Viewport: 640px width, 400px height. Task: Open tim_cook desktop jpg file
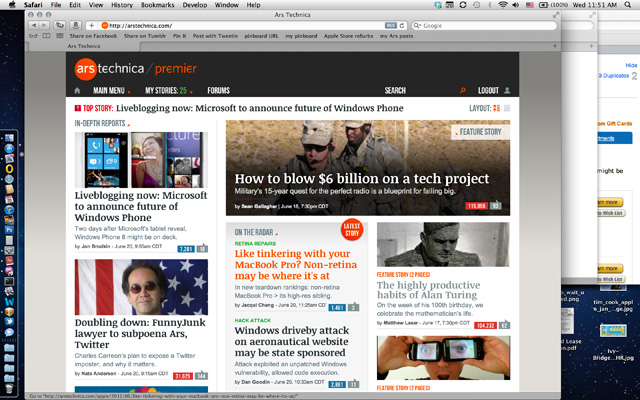pyautogui.click(x=613, y=306)
